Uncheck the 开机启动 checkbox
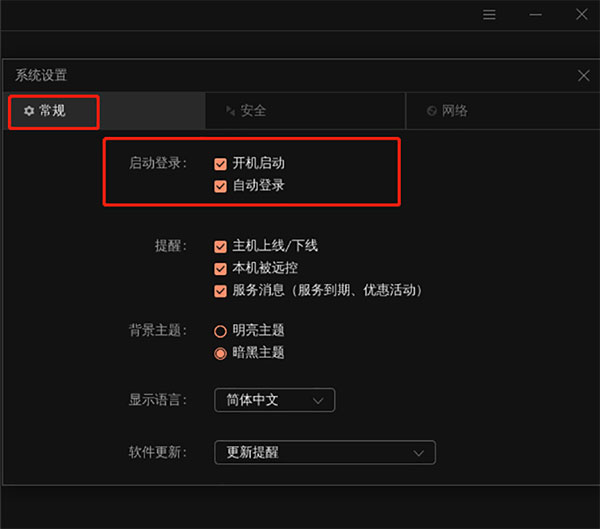The image size is (600, 529). tap(220, 162)
